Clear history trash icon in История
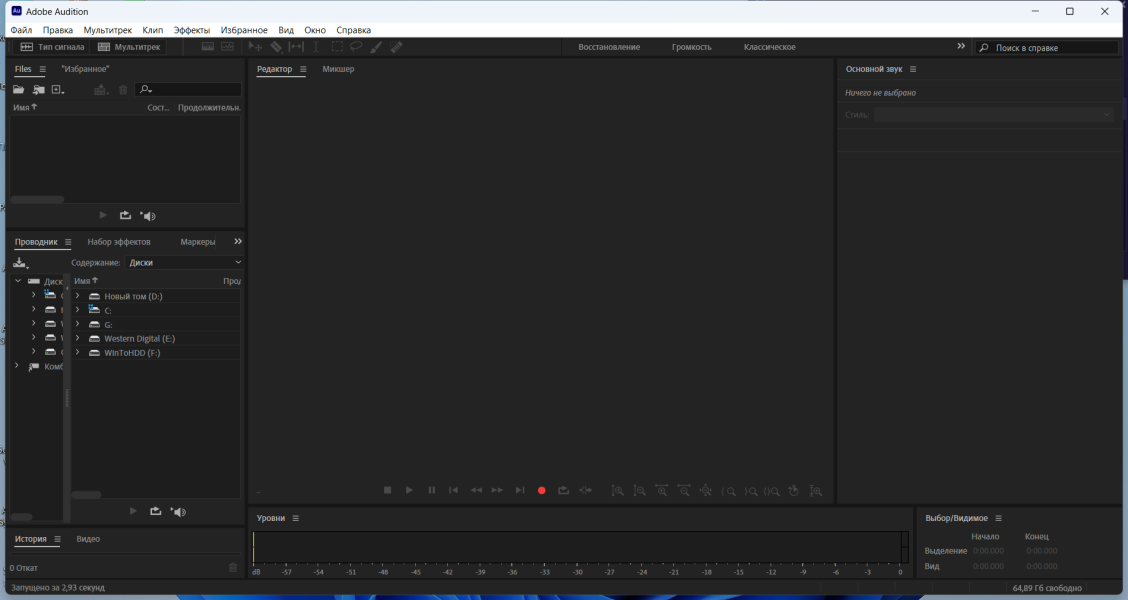Viewport: 1128px width, 600px height. (x=232, y=568)
